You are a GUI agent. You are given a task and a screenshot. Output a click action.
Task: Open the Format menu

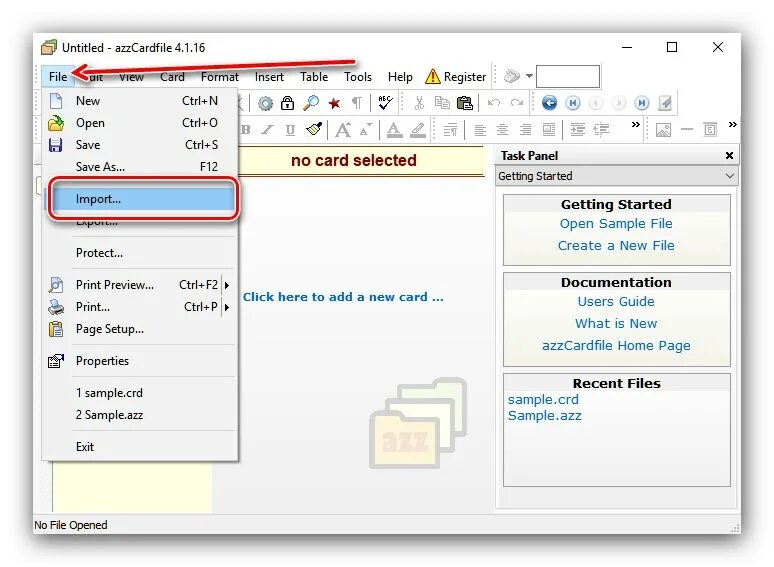pos(220,77)
